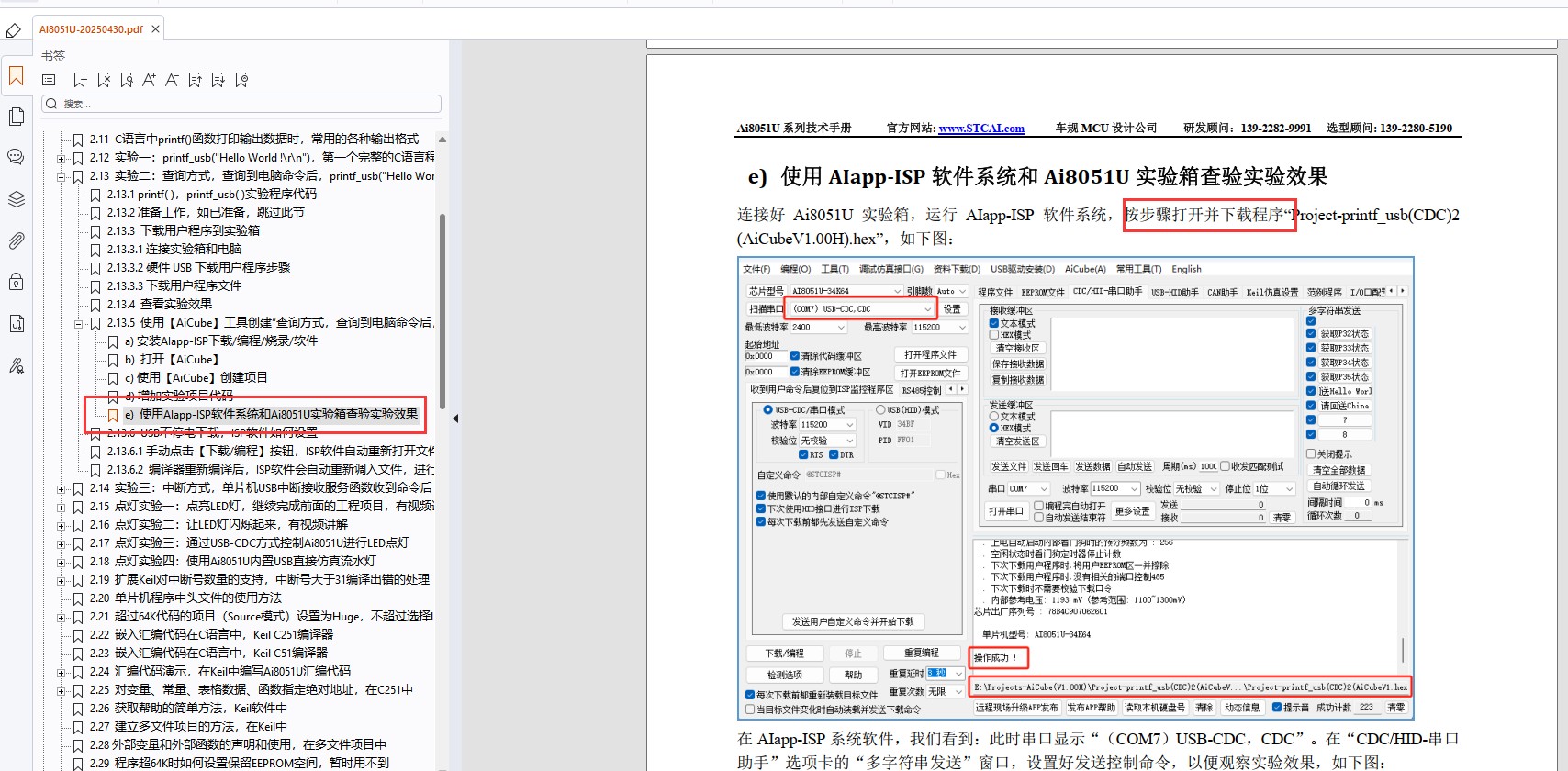Go to bookmark 2.13.6.1 手动点击【下载/编程】按钮

(271, 452)
